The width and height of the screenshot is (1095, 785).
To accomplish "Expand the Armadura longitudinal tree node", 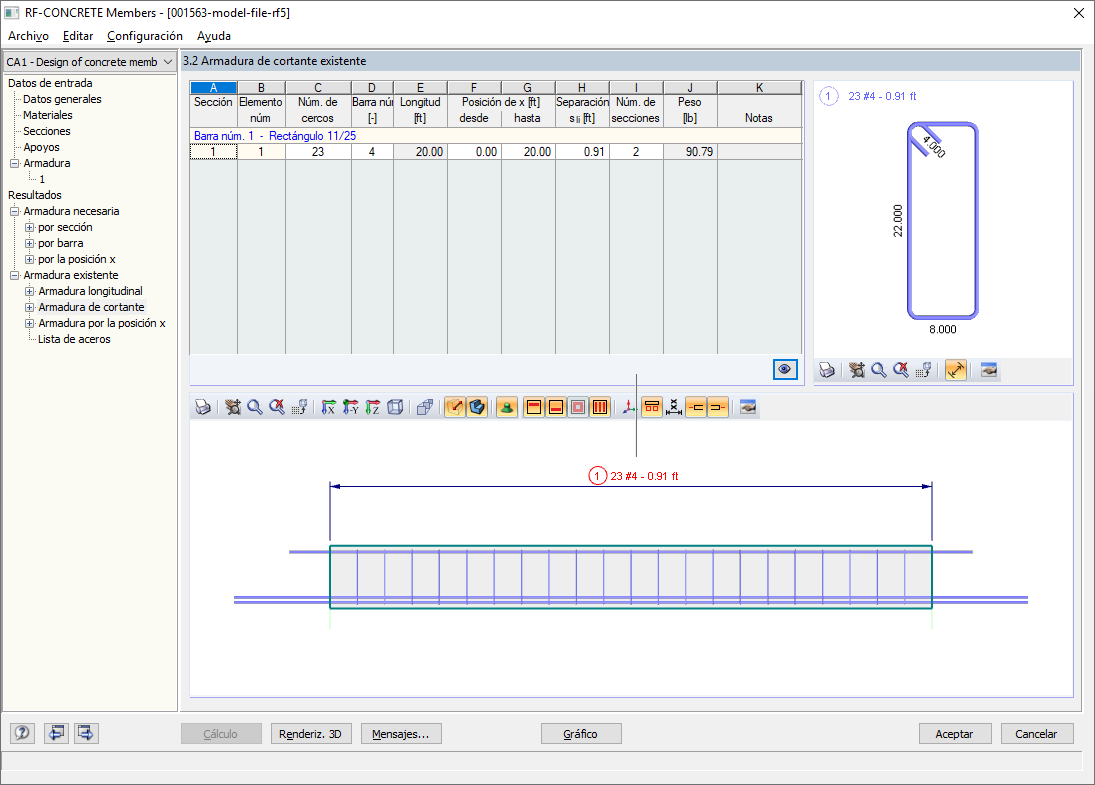I will (30, 291).
